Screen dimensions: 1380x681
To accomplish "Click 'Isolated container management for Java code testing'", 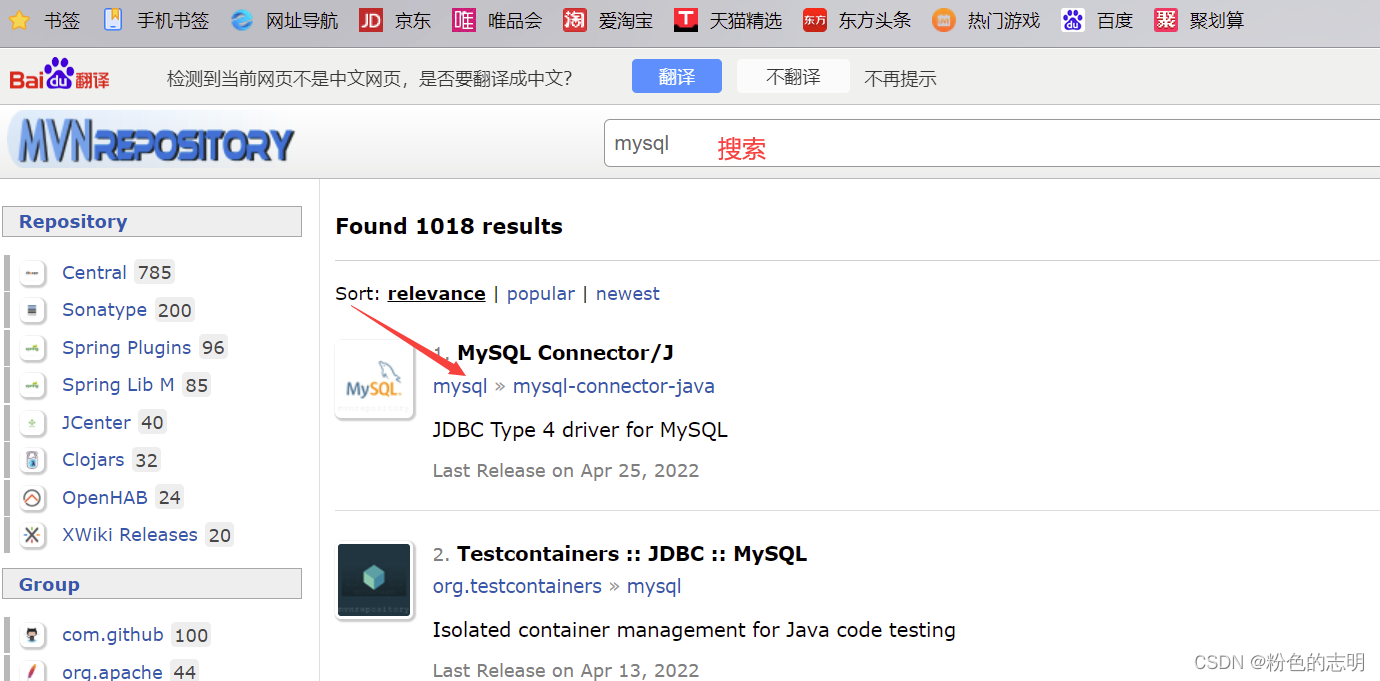I will (x=694, y=631).
